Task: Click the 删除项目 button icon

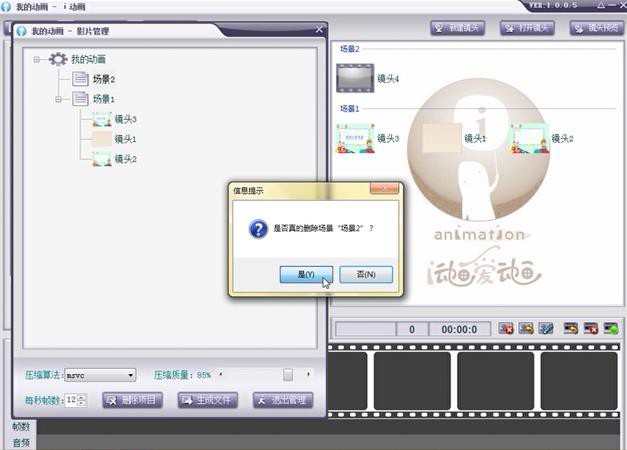Action: (113, 400)
